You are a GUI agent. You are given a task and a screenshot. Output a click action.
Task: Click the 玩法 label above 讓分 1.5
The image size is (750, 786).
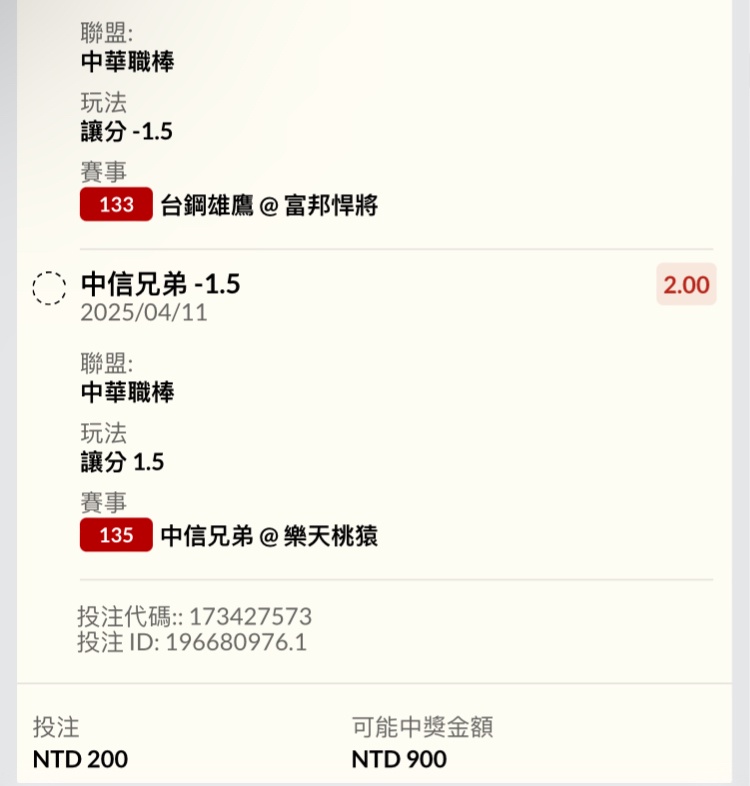click(103, 433)
